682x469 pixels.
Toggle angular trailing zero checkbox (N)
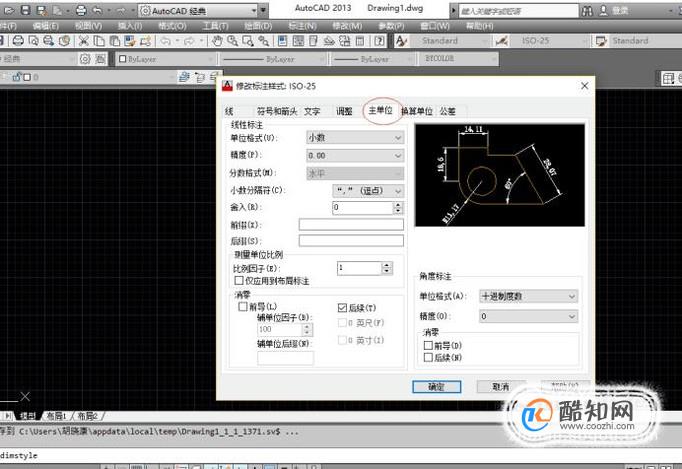click(x=428, y=358)
